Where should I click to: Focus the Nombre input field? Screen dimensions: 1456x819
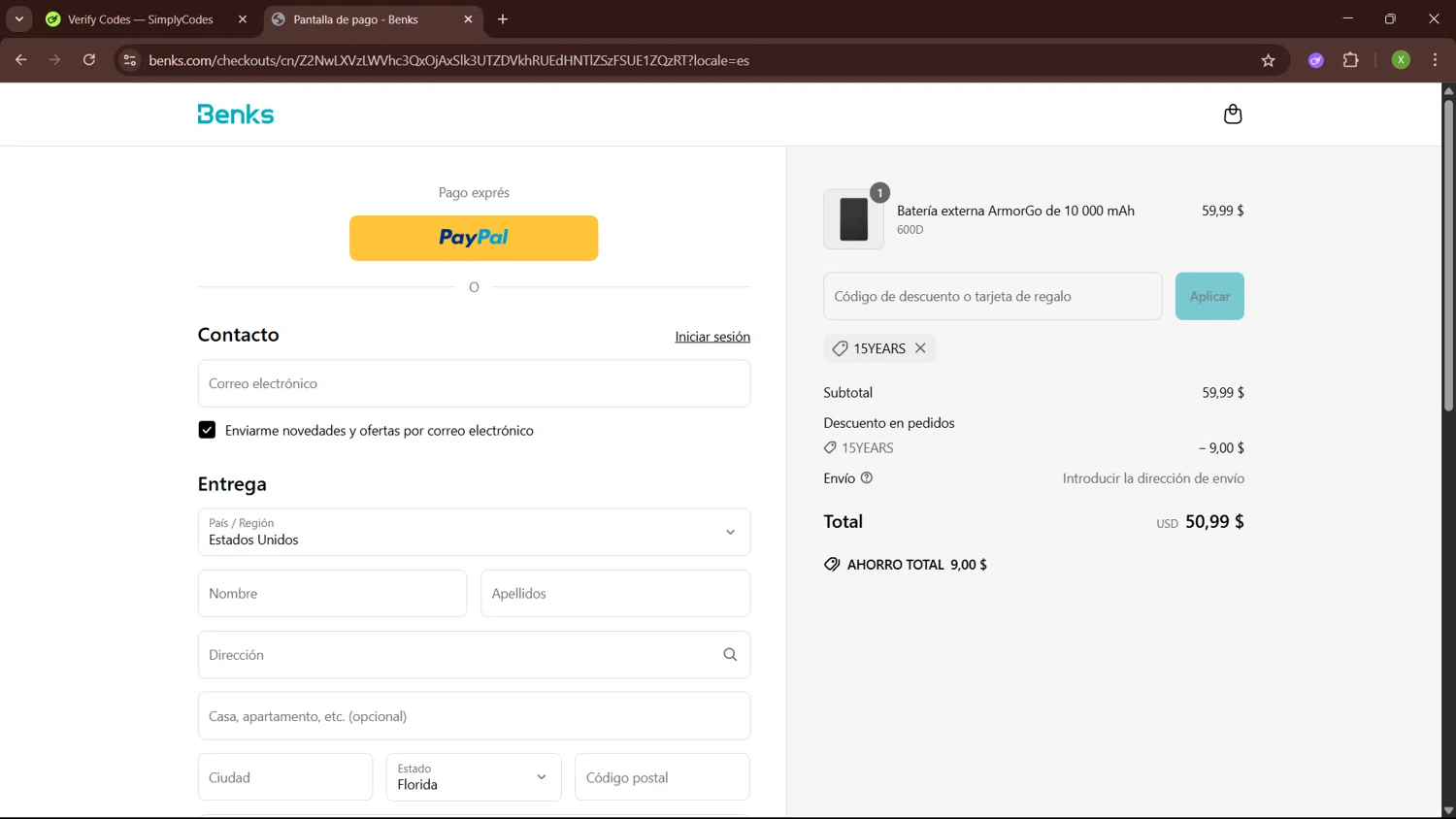(332, 593)
